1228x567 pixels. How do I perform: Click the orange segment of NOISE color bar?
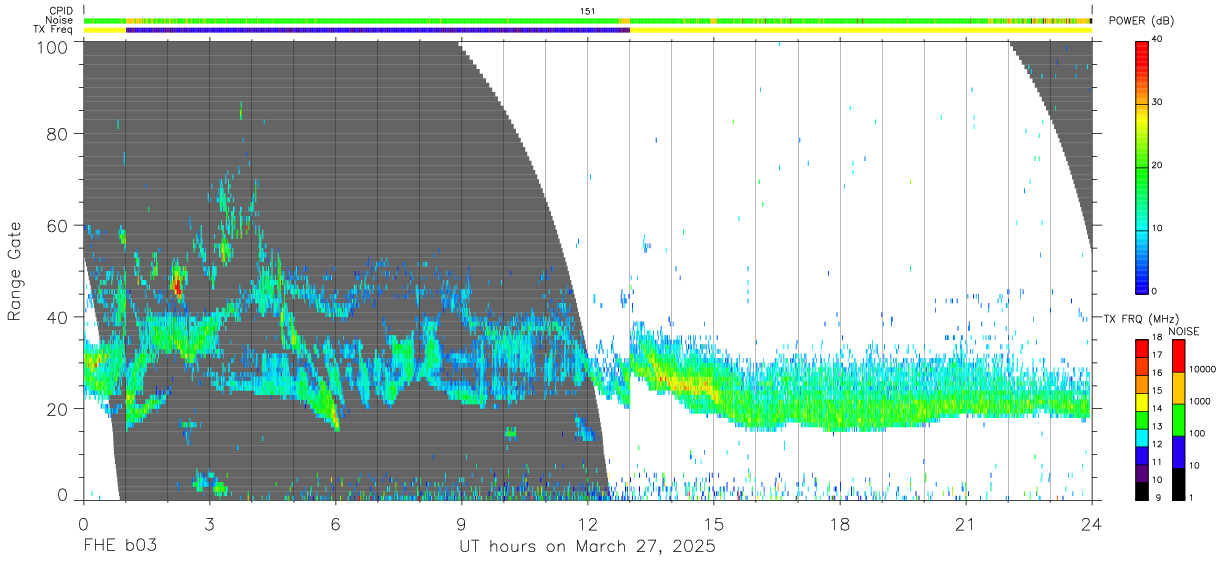[x=1178, y=388]
